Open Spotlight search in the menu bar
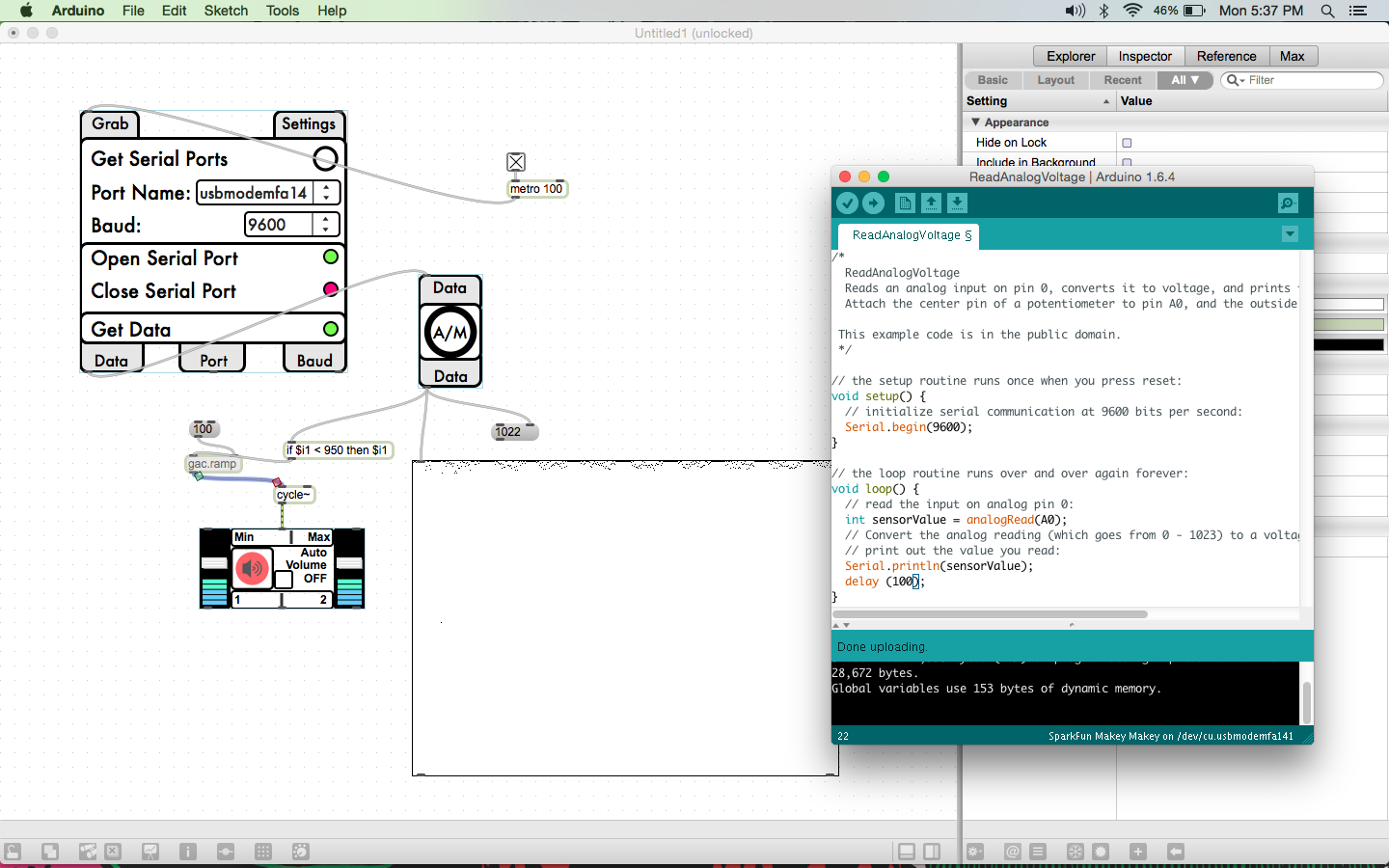This screenshot has width=1389, height=868. click(1327, 11)
